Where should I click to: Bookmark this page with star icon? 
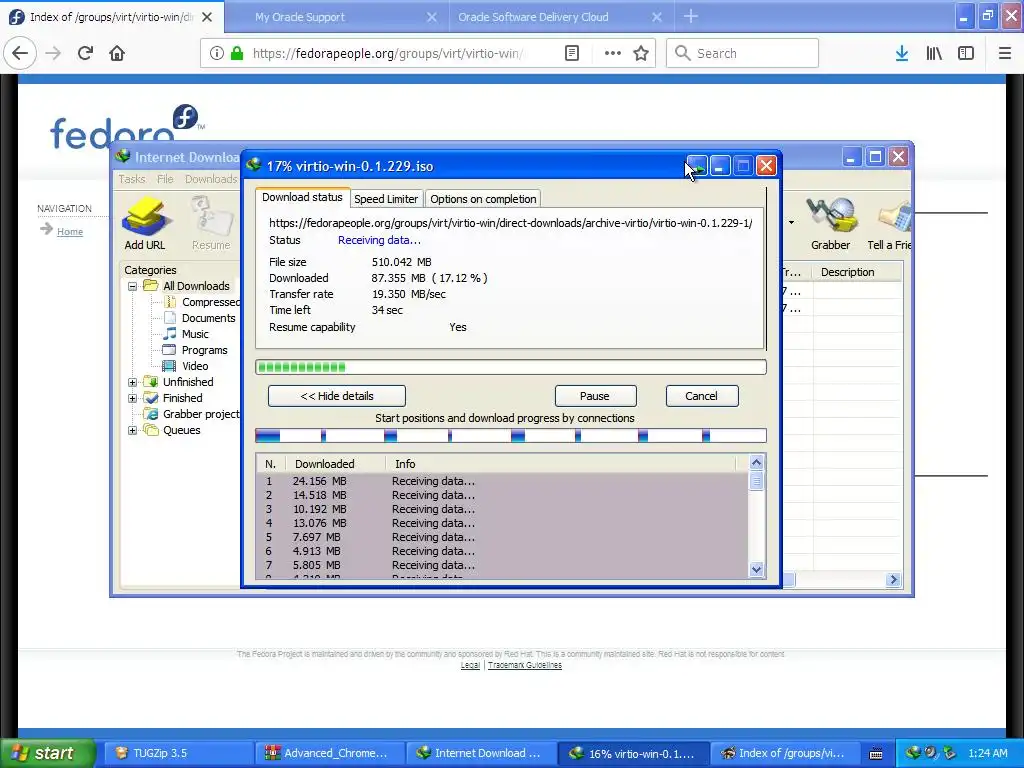(641, 53)
